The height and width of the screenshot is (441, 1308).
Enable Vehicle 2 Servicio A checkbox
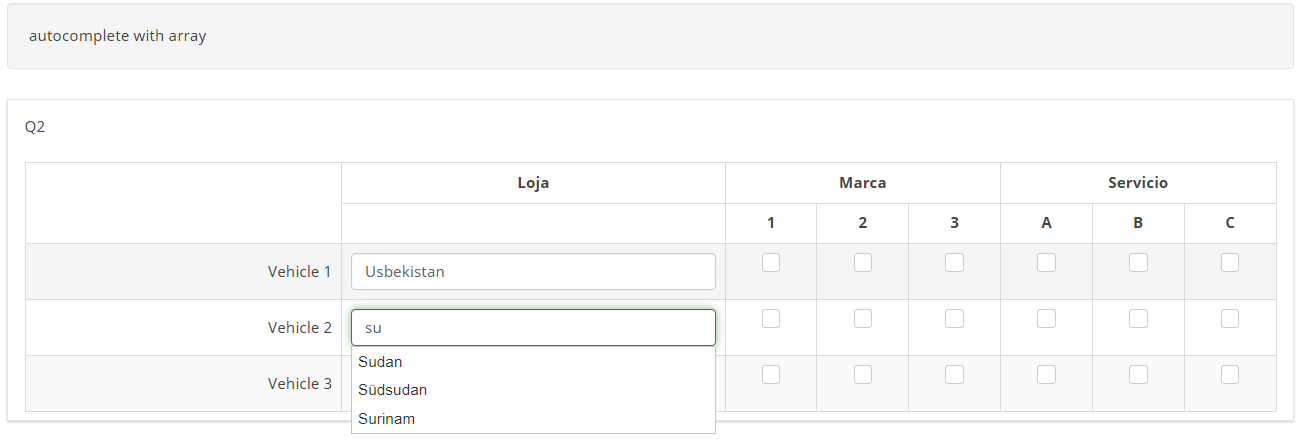pos(1046,319)
